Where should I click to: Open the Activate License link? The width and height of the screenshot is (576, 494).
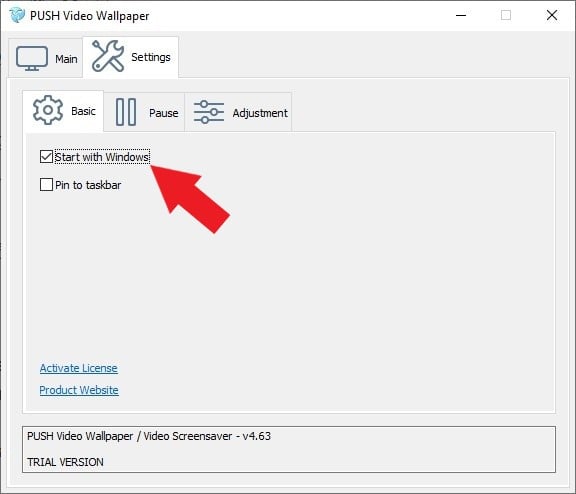pyautogui.click(x=79, y=368)
